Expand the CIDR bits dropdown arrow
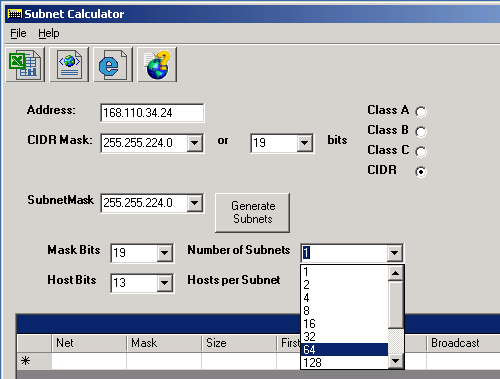 click(x=304, y=143)
